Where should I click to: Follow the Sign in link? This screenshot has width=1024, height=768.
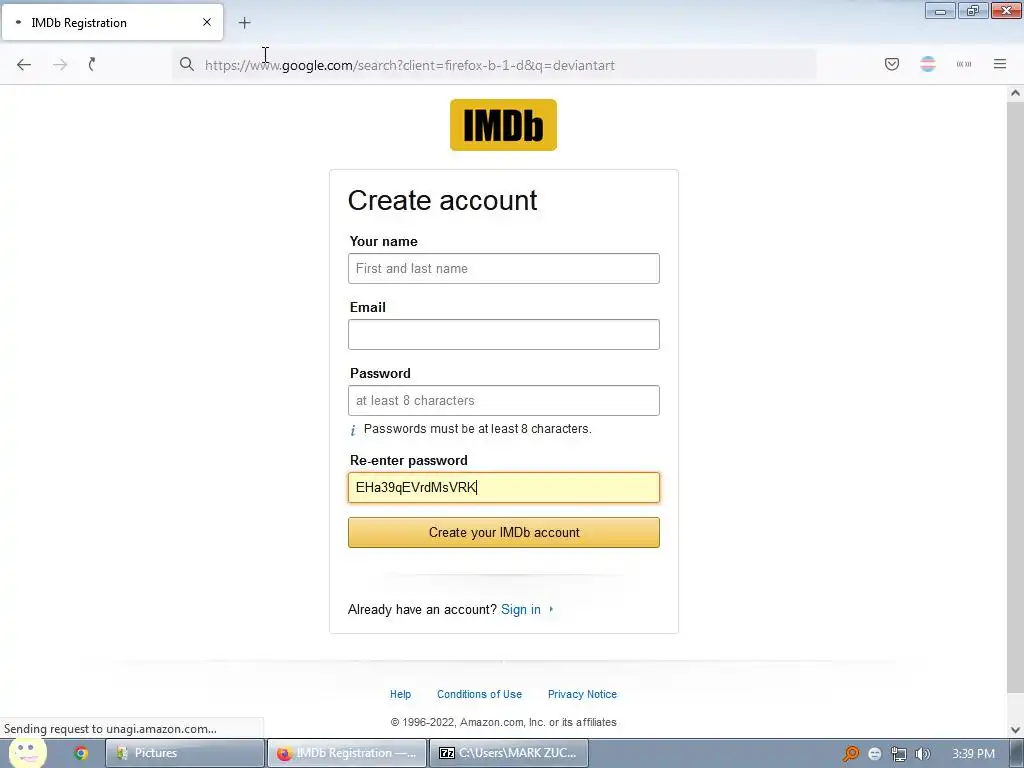coord(520,609)
